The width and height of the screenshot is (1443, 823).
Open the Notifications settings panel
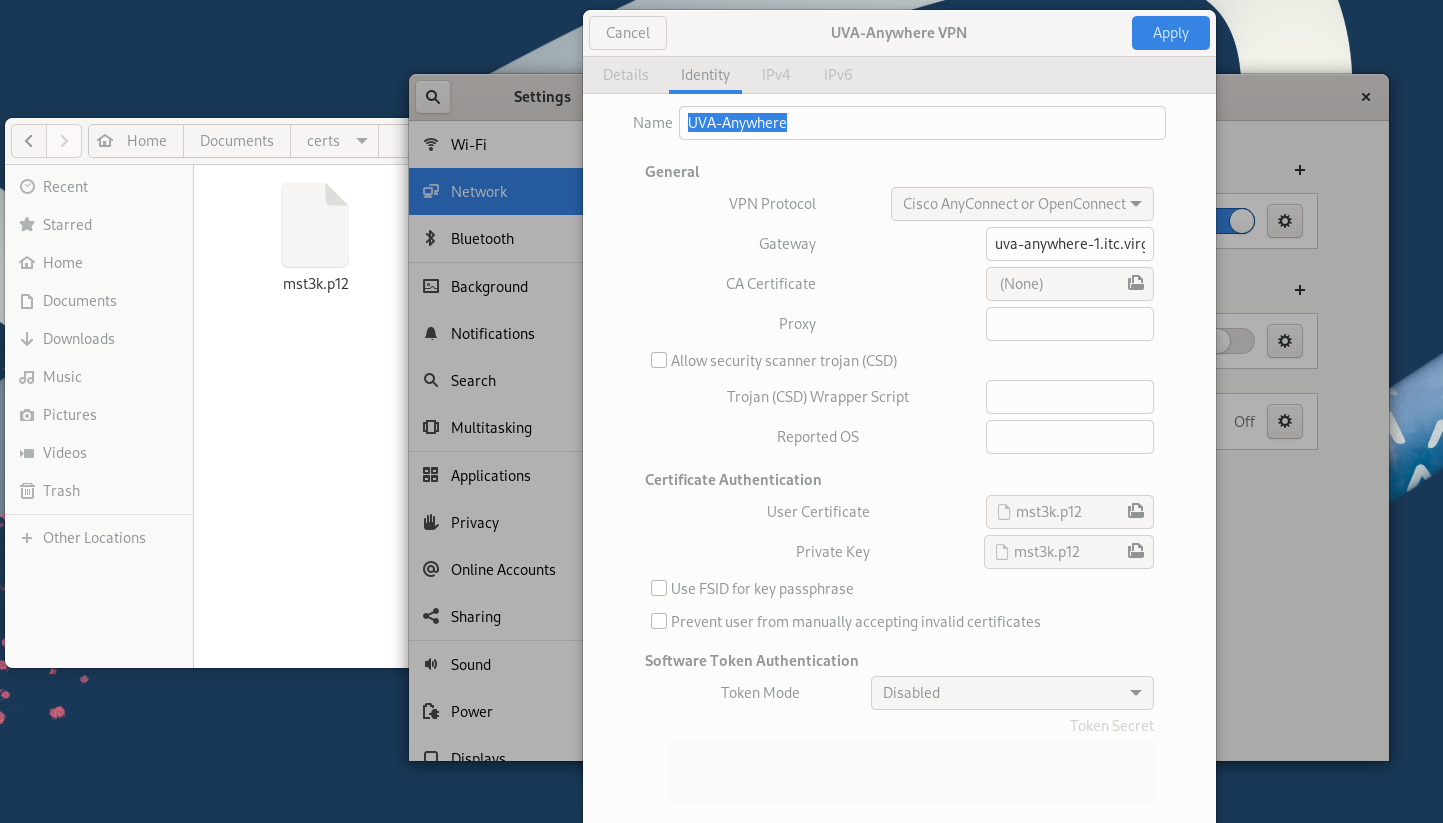point(492,333)
